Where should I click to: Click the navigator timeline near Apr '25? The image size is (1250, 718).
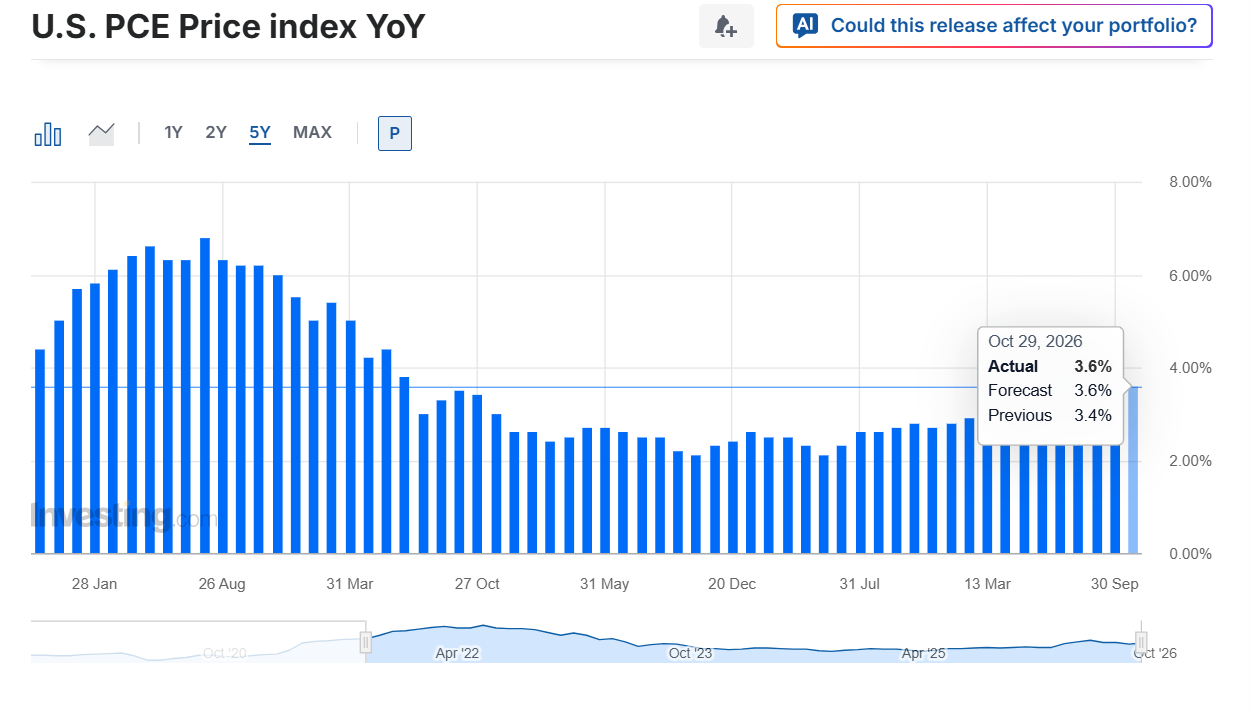coord(923,653)
